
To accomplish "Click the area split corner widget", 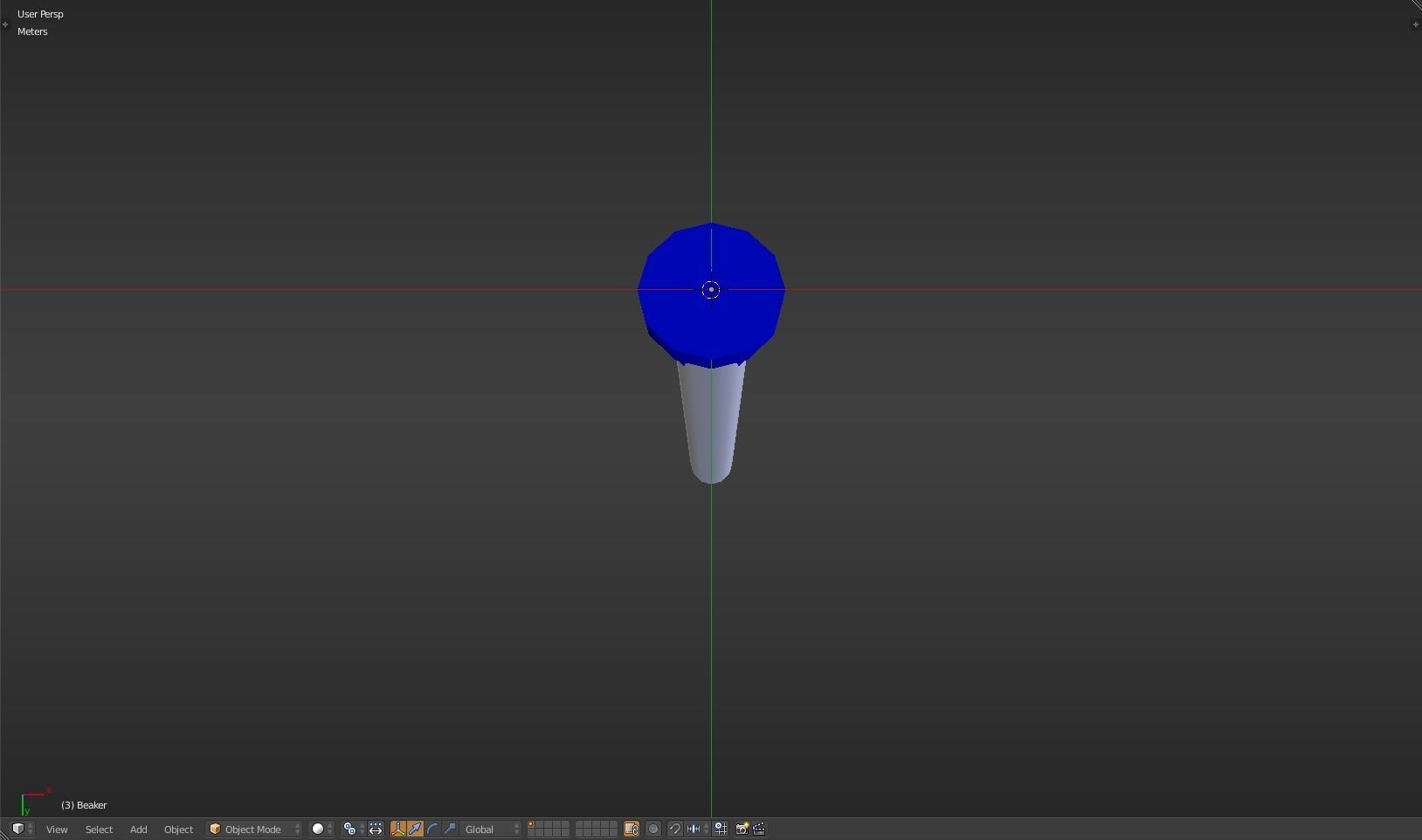I will pyautogui.click(x=1416, y=5).
